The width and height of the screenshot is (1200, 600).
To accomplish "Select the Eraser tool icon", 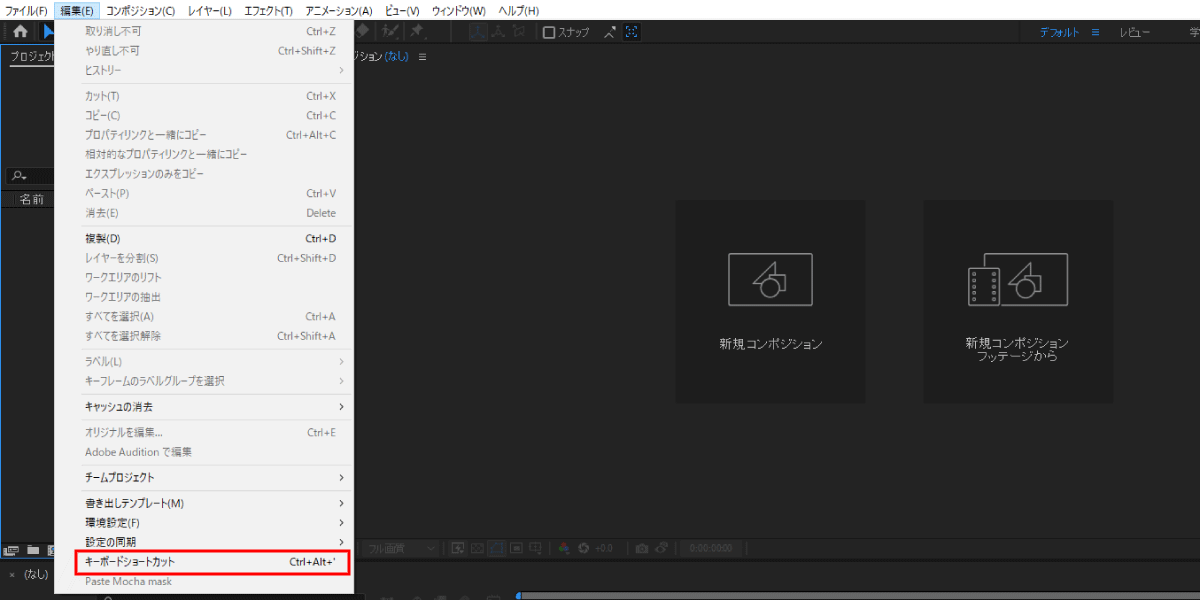I will pyautogui.click(x=362, y=32).
